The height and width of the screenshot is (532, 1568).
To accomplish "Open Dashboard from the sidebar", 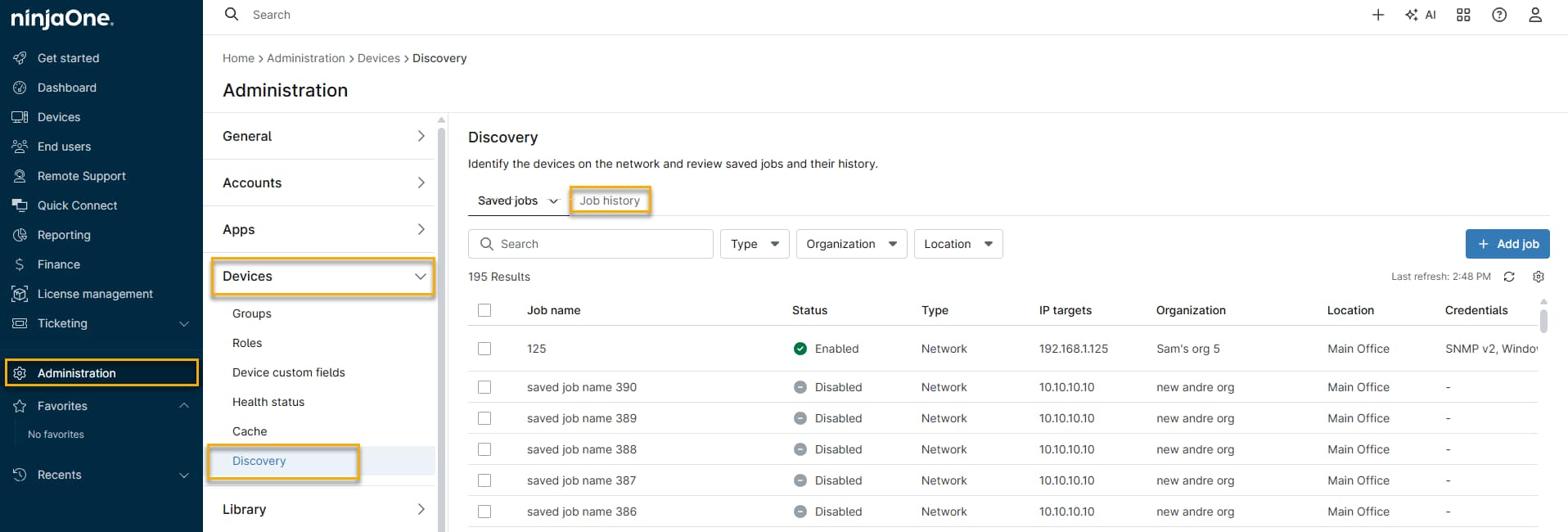I will [66, 88].
